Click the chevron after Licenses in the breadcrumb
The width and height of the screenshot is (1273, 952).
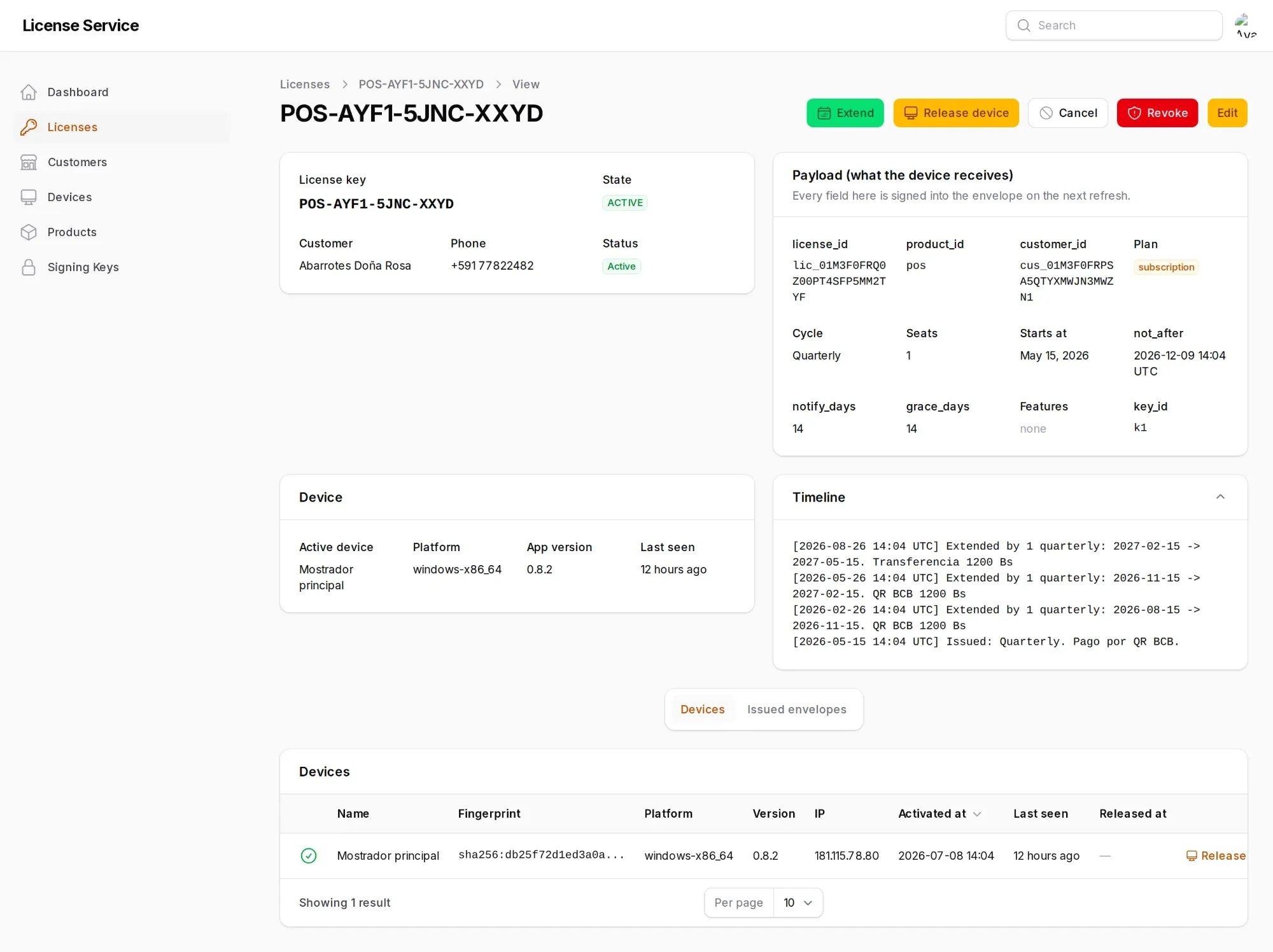(x=344, y=85)
